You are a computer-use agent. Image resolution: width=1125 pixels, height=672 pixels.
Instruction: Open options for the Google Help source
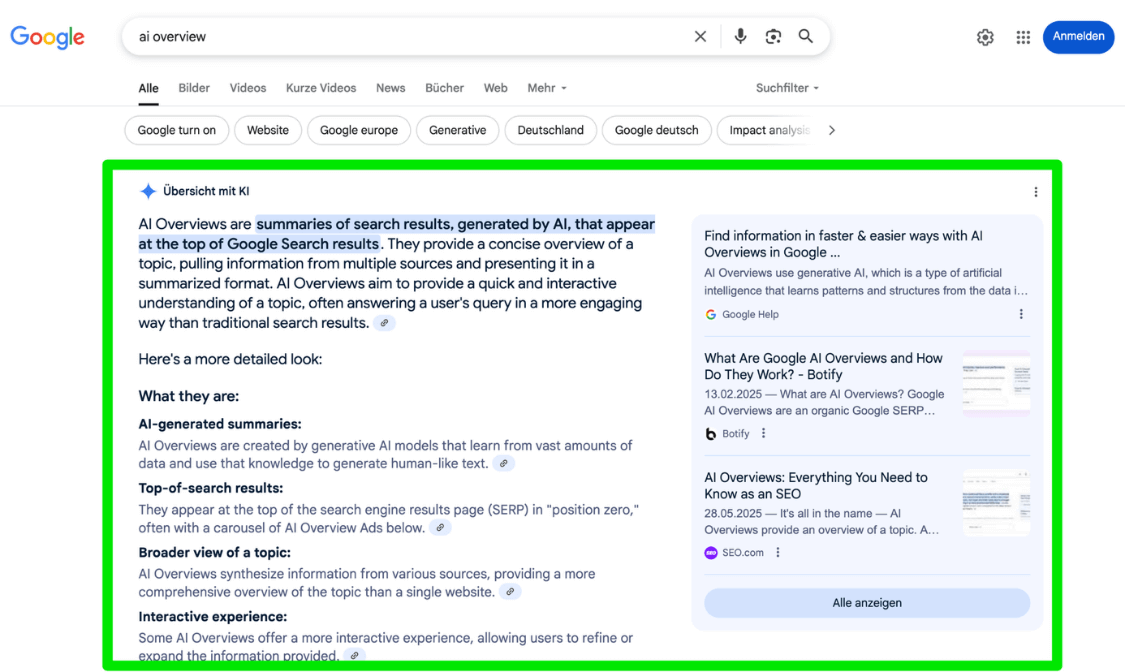click(1021, 314)
